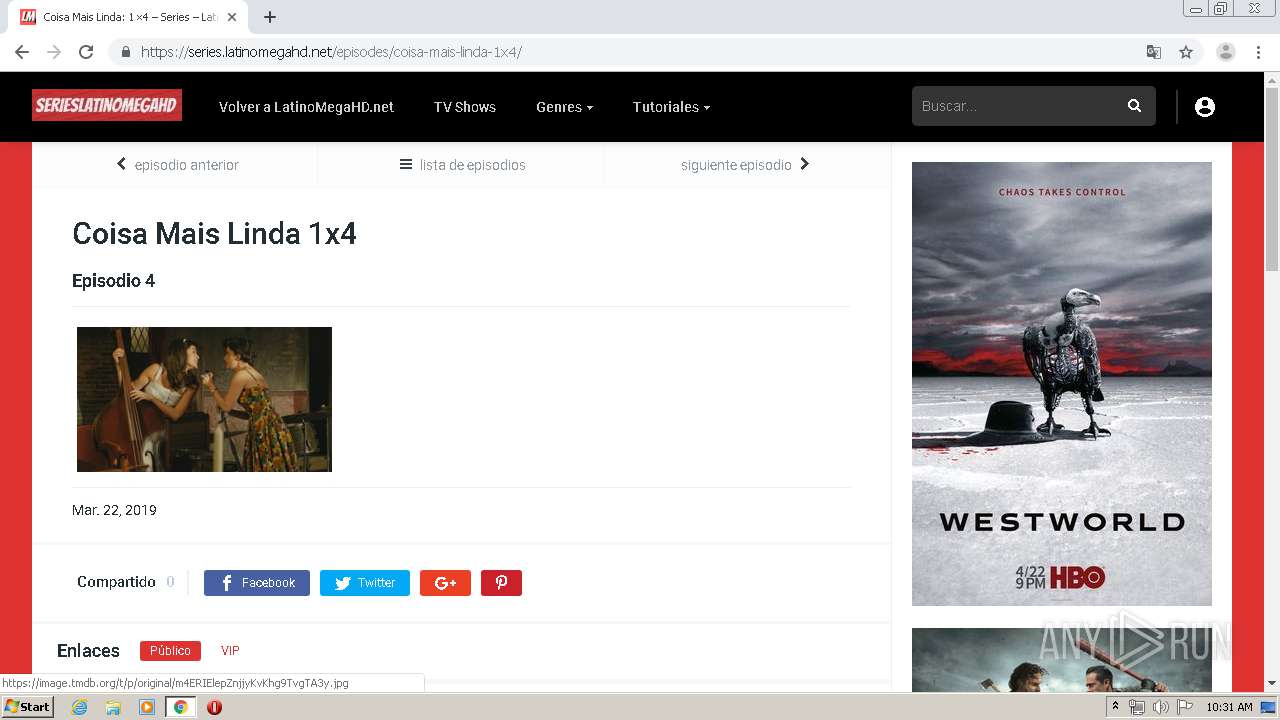Share on Facebook
Viewport: 1280px width, 720px height.
coord(257,583)
